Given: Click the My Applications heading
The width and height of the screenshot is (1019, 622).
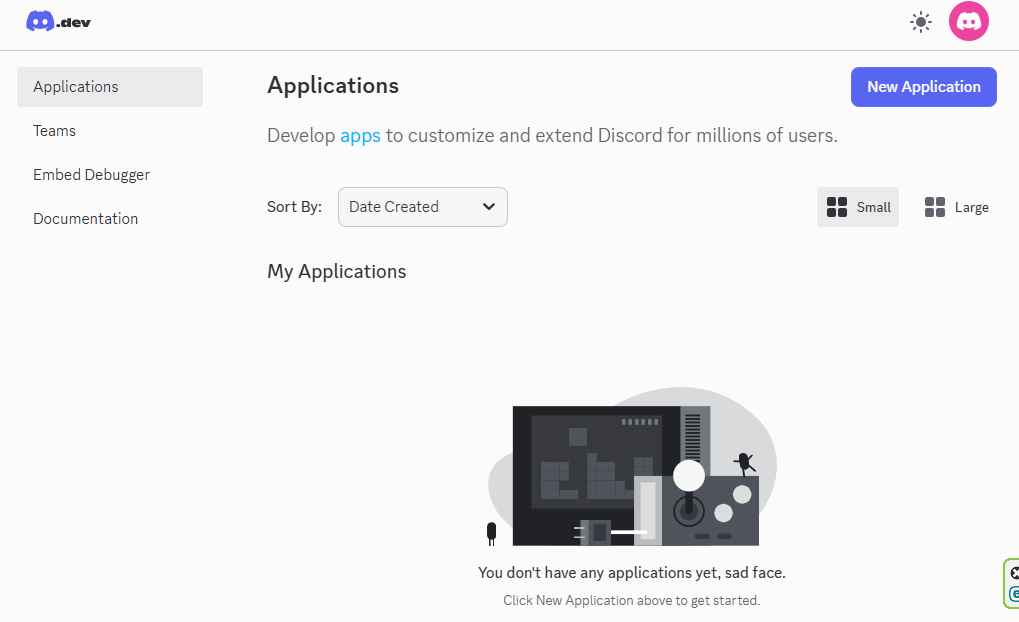Looking at the screenshot, I should 336,272.
